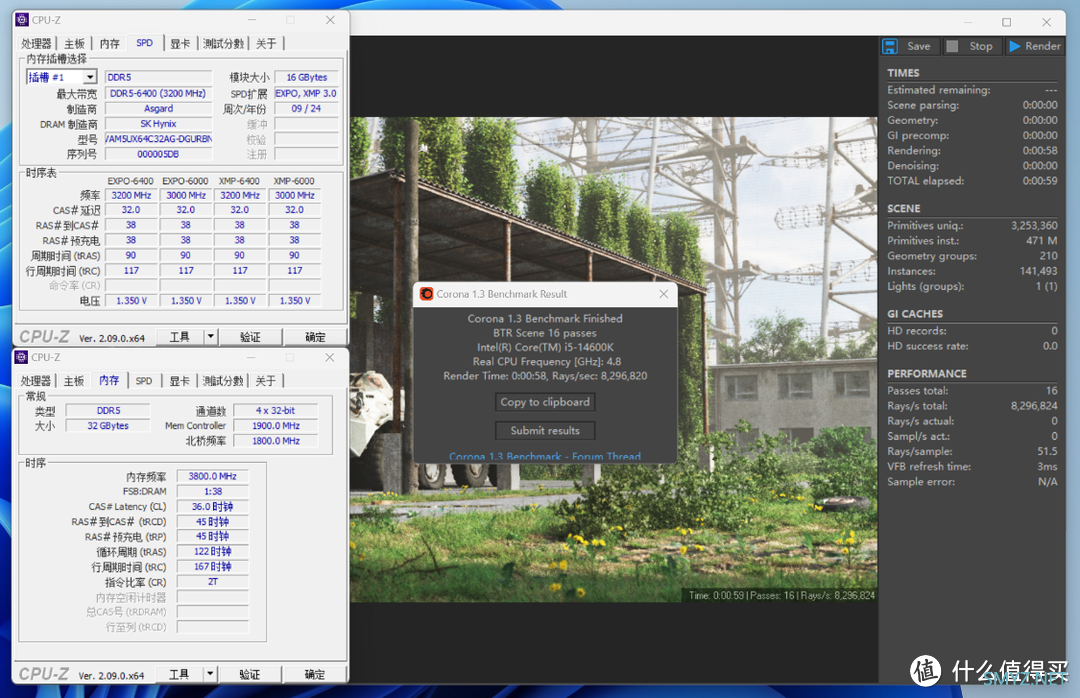Click 工具 button in bottom CPU-Z window

coord(179,673)
